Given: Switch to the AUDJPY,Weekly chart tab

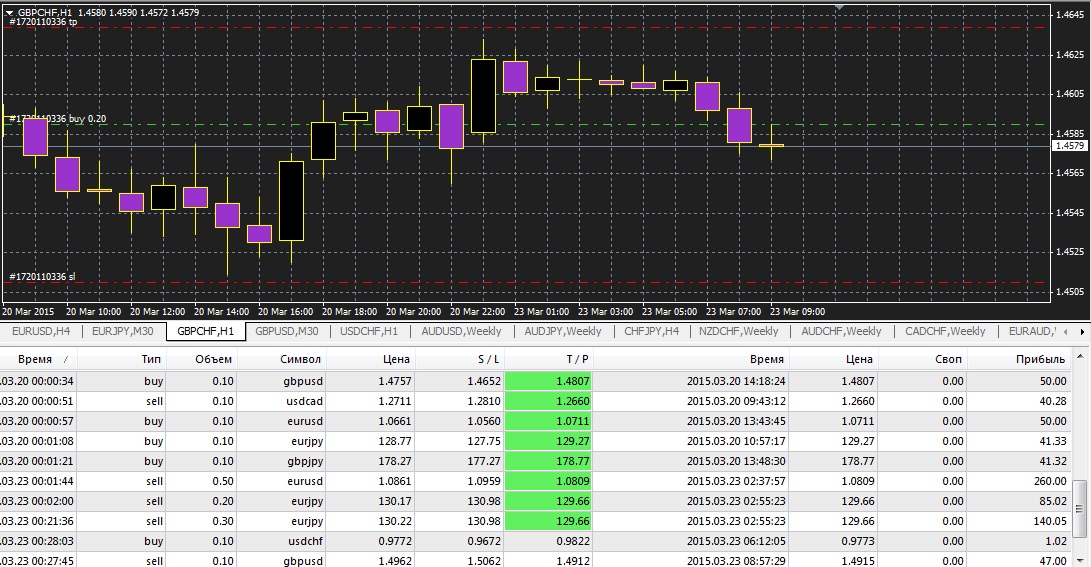Looking at the screenshot, I should point(563,331).
